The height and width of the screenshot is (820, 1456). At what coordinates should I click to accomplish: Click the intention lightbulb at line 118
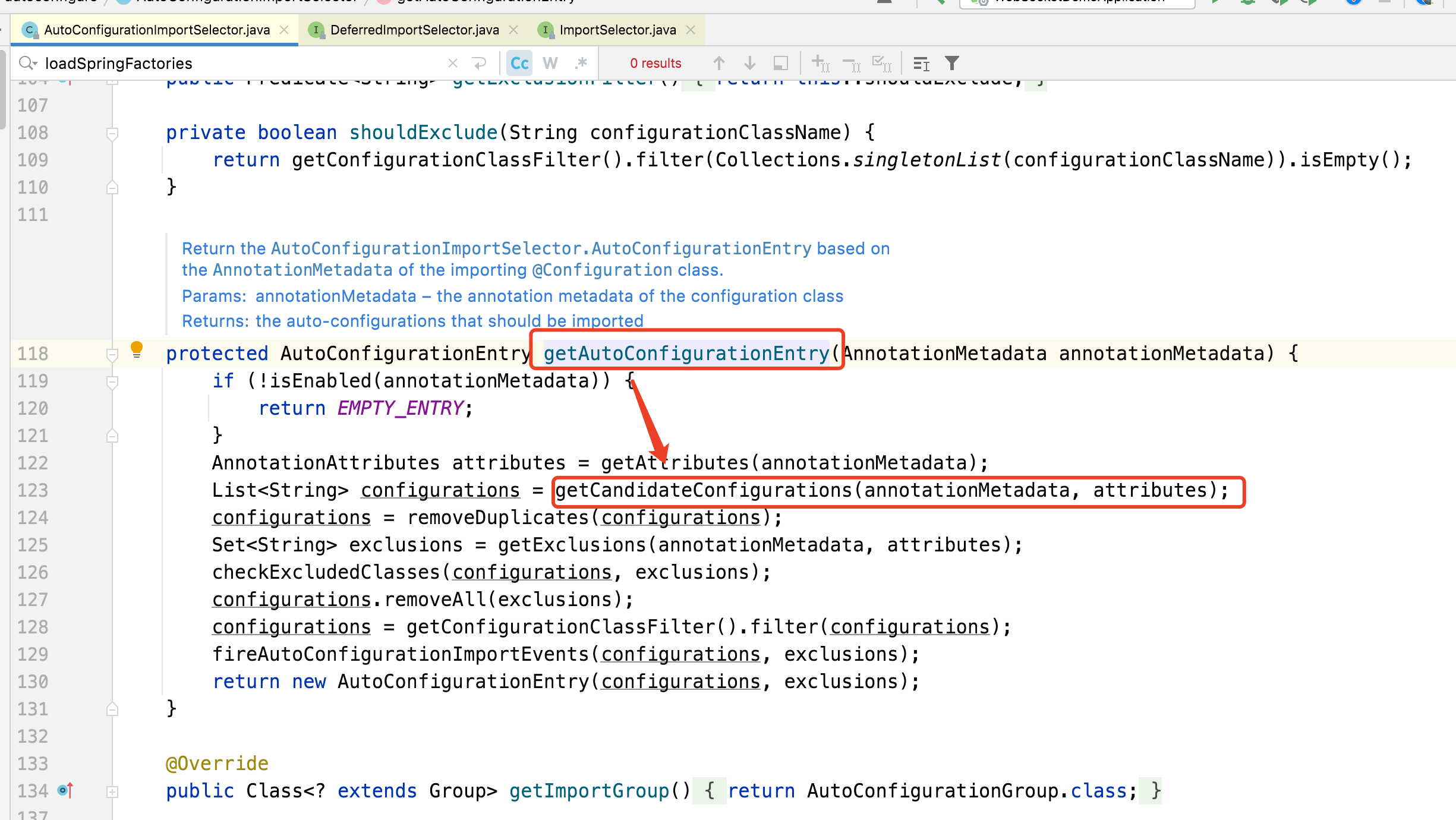coord(137,349)
